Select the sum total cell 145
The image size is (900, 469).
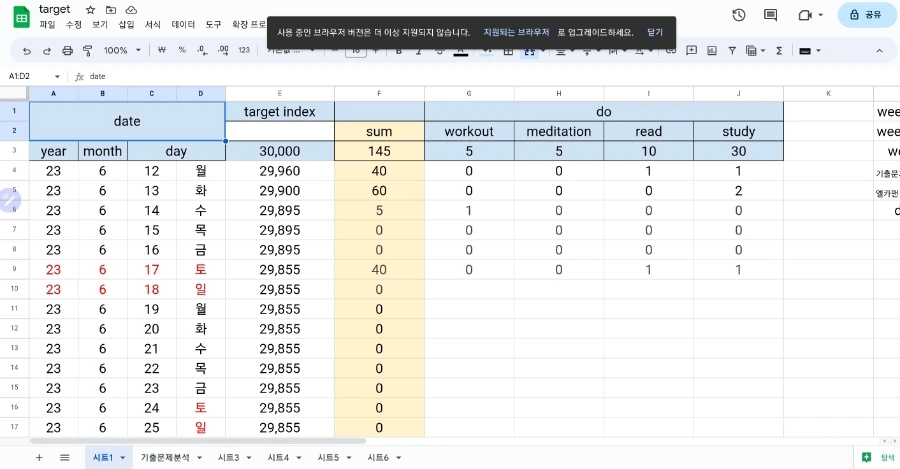coord(379,151)
